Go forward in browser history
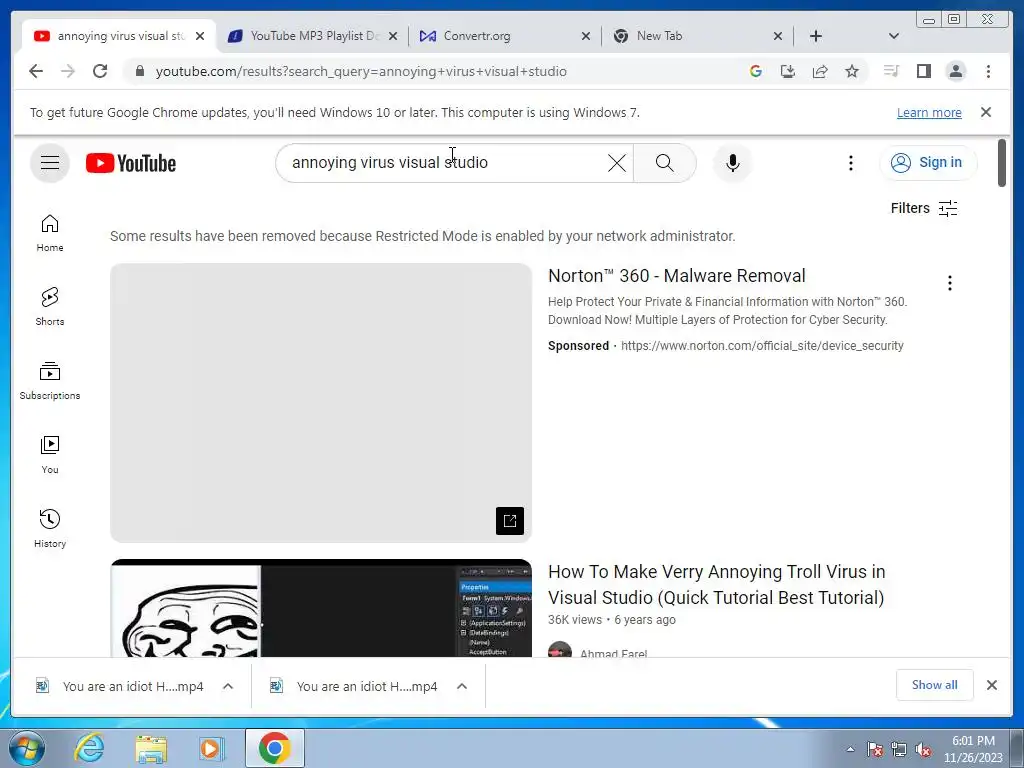The height and width of the screenshot is (768, 1024). (x=68, y=71)
